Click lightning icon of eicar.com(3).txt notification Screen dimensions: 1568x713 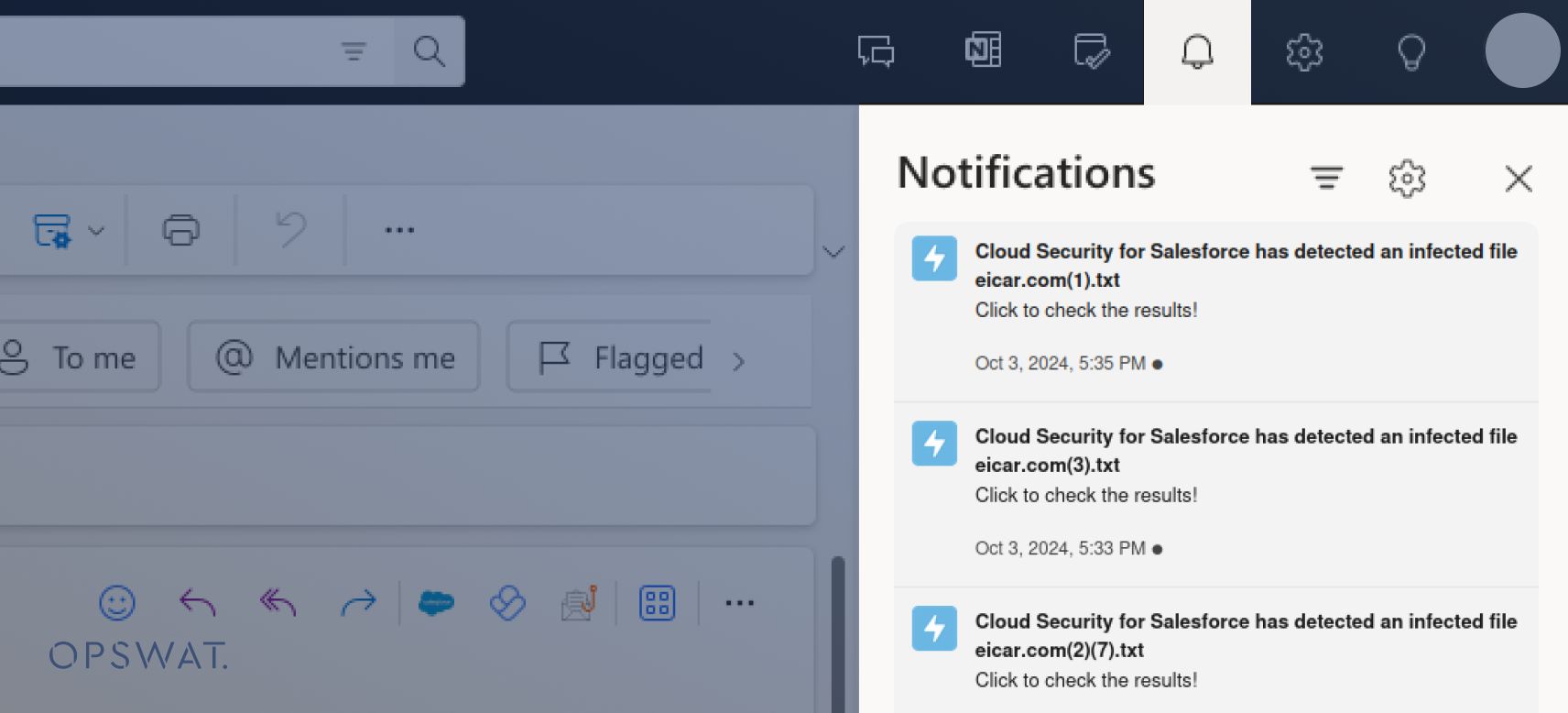tap(934, 444)
